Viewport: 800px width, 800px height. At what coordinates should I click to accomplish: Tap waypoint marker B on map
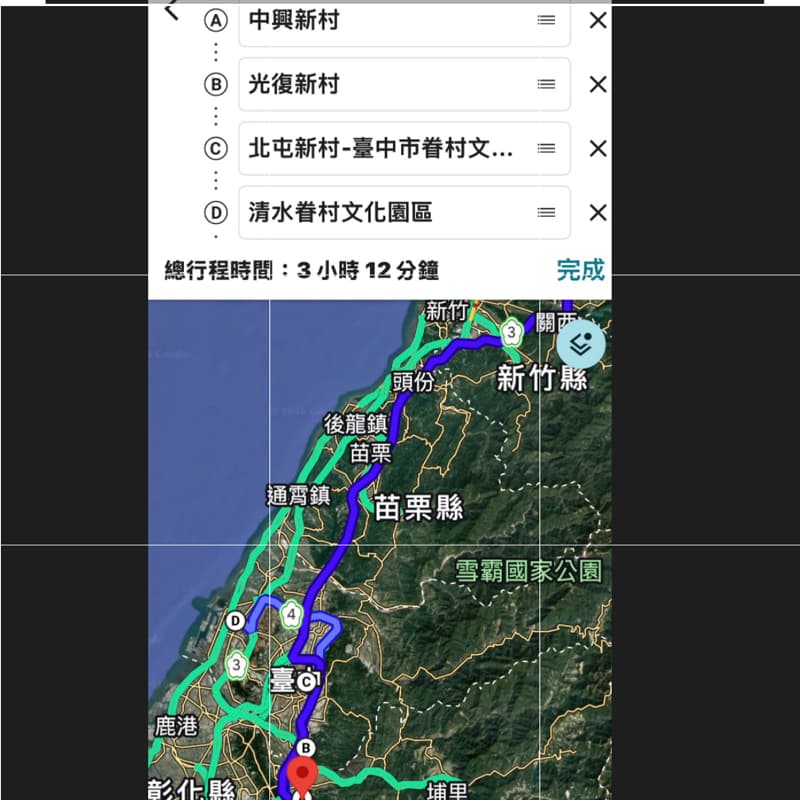[x=306, y=748]
